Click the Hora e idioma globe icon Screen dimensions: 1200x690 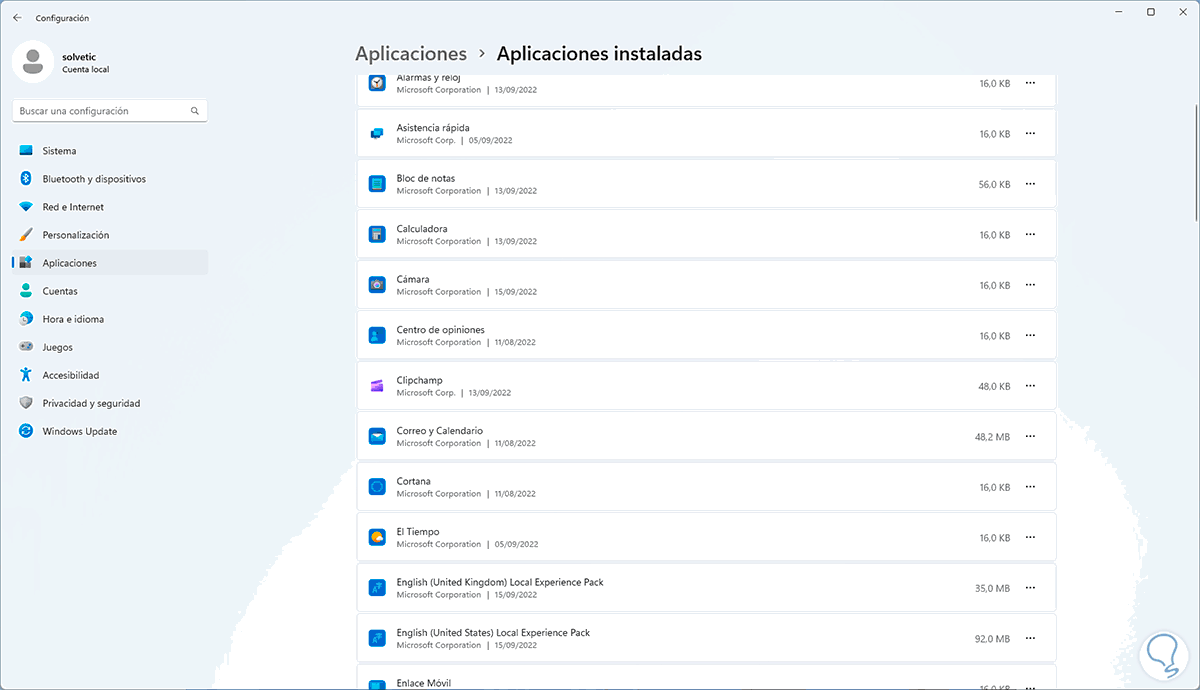tap(26, 319)
